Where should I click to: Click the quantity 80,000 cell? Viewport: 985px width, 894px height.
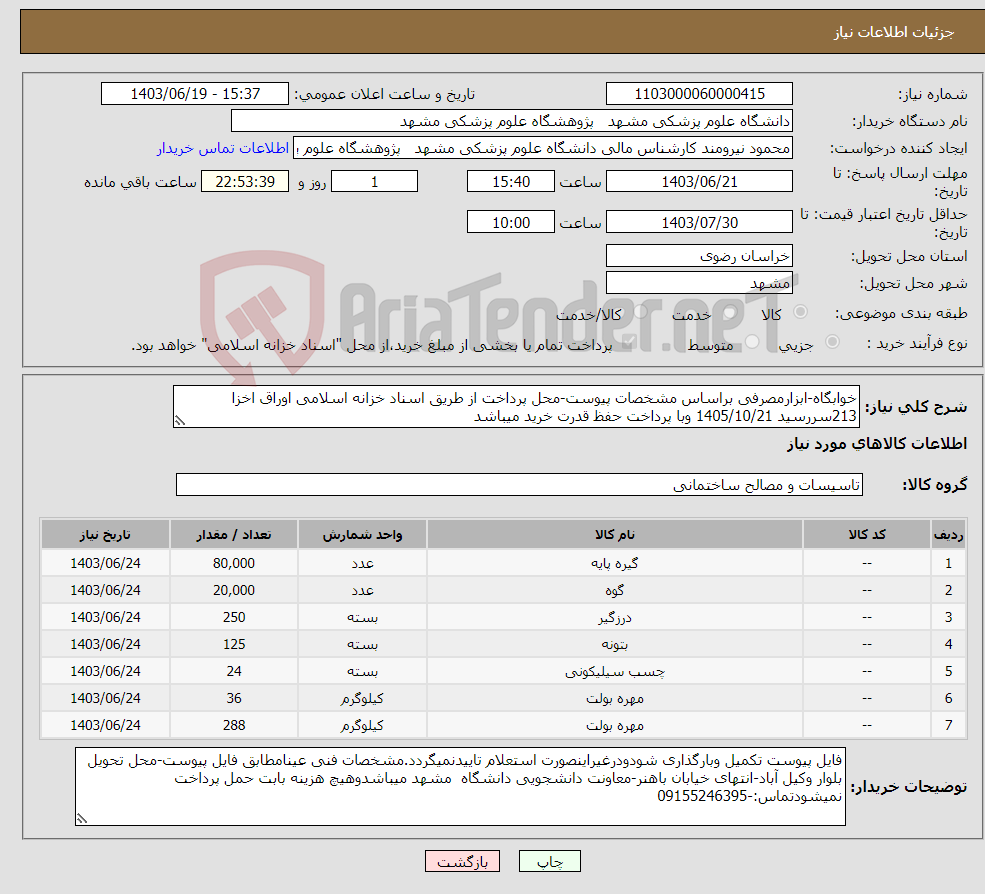234,564
